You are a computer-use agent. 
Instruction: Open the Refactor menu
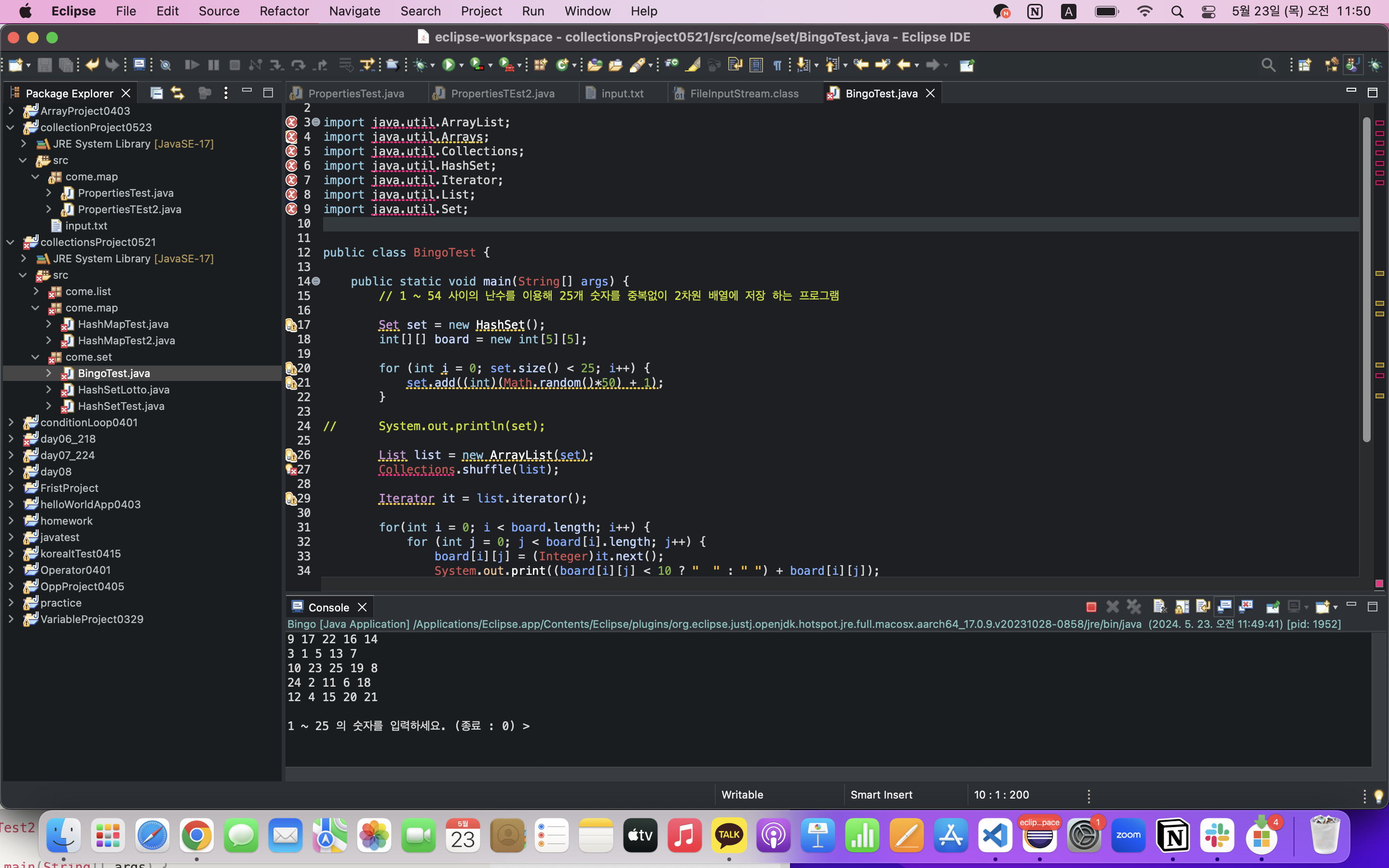tap(284, 11)
